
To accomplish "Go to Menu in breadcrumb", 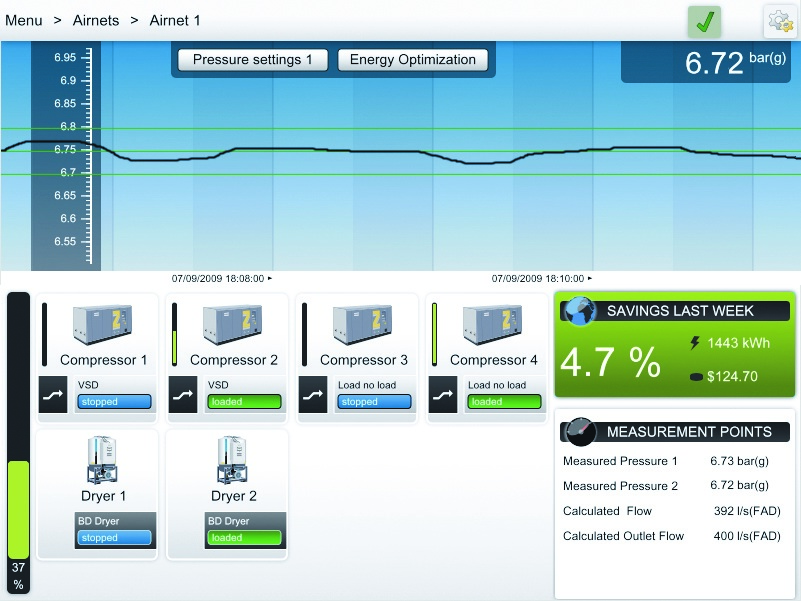I will (x=23, y=20).
